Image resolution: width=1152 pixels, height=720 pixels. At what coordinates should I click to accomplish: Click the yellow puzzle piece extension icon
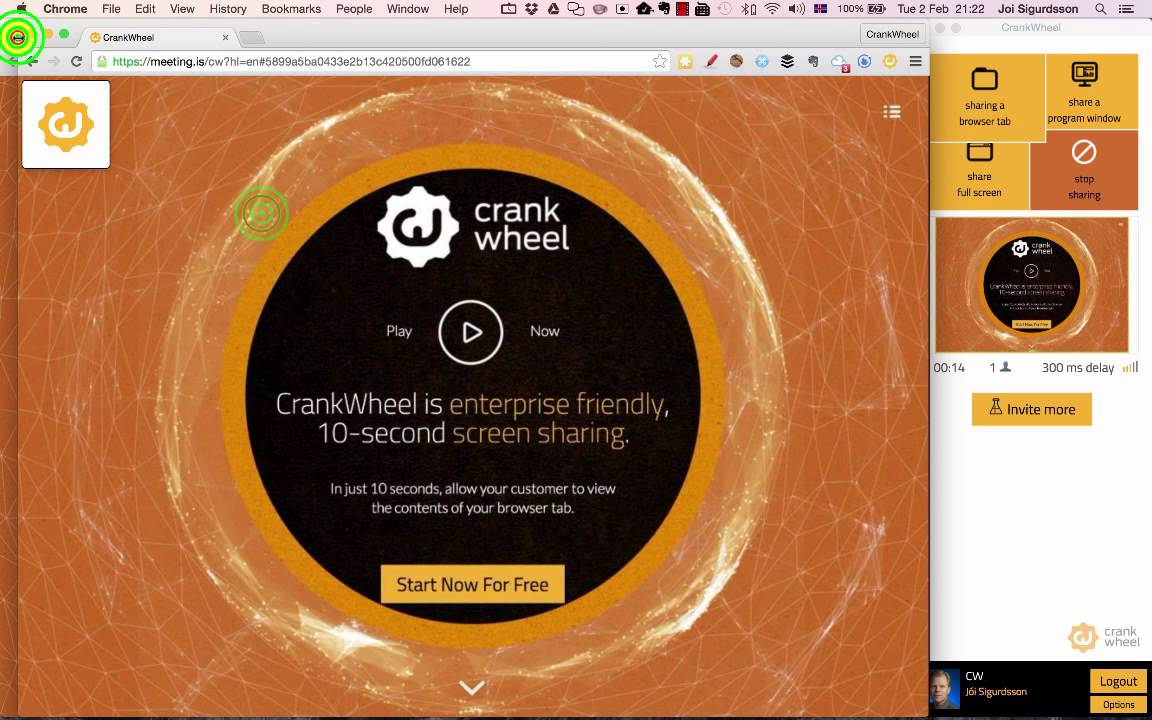coord(685,62)
